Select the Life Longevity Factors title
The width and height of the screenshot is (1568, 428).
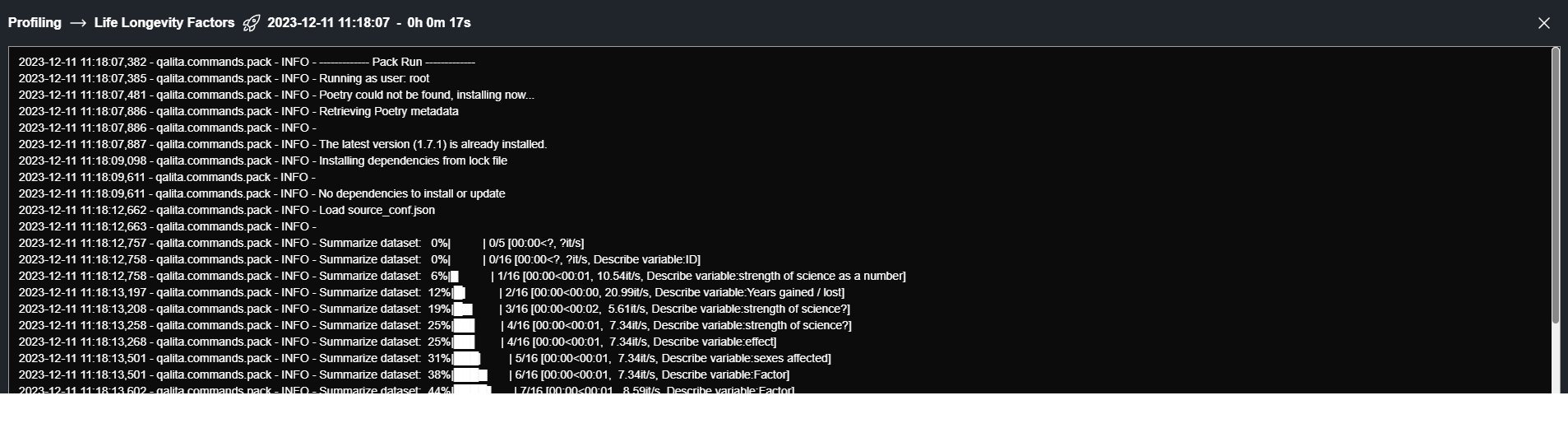[164, 23]
